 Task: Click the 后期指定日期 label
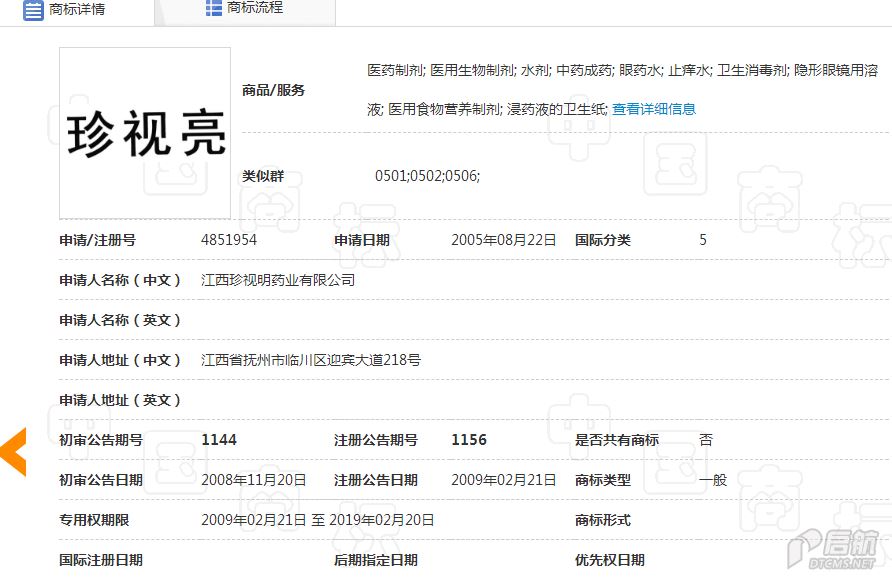tap(375, 560)
